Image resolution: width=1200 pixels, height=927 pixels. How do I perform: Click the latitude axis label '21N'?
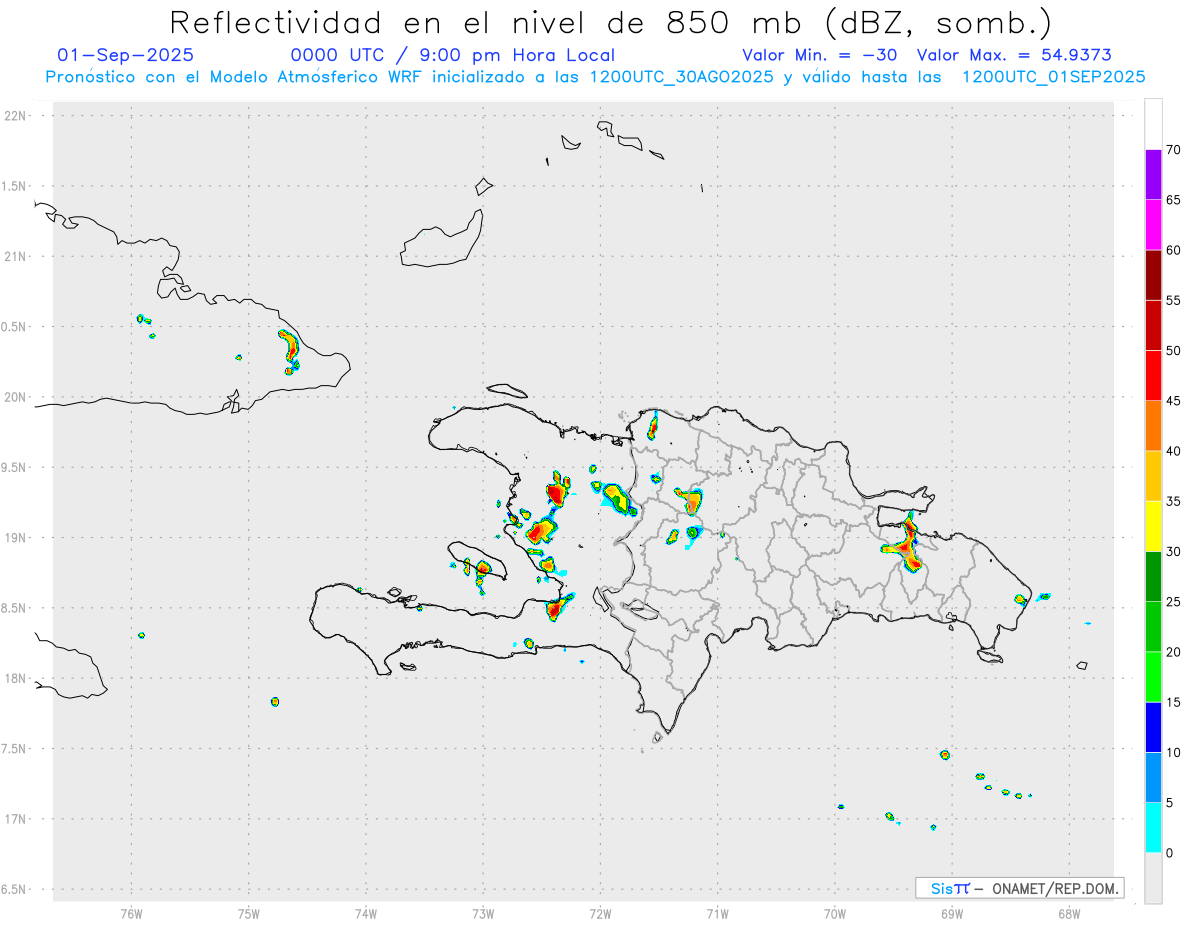click(x=15, y=257)
